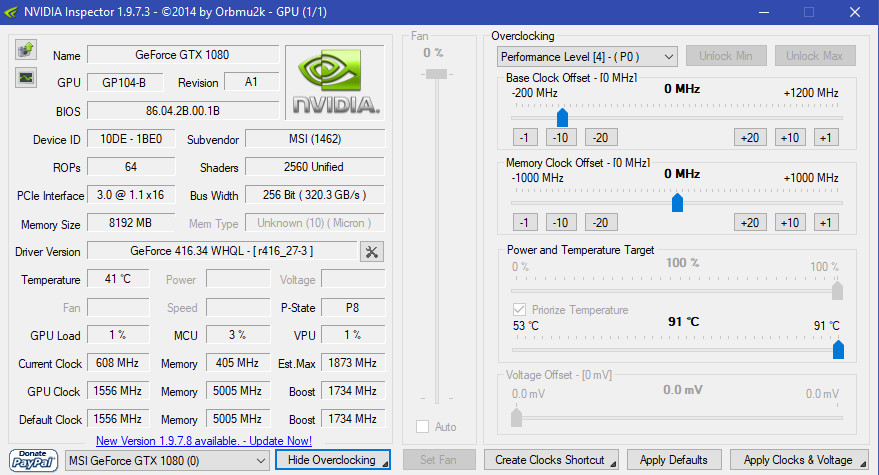Click +20 under Base Clock Offset
The height and width of the screenshot is (475, 879).
[x=750, y=137]
